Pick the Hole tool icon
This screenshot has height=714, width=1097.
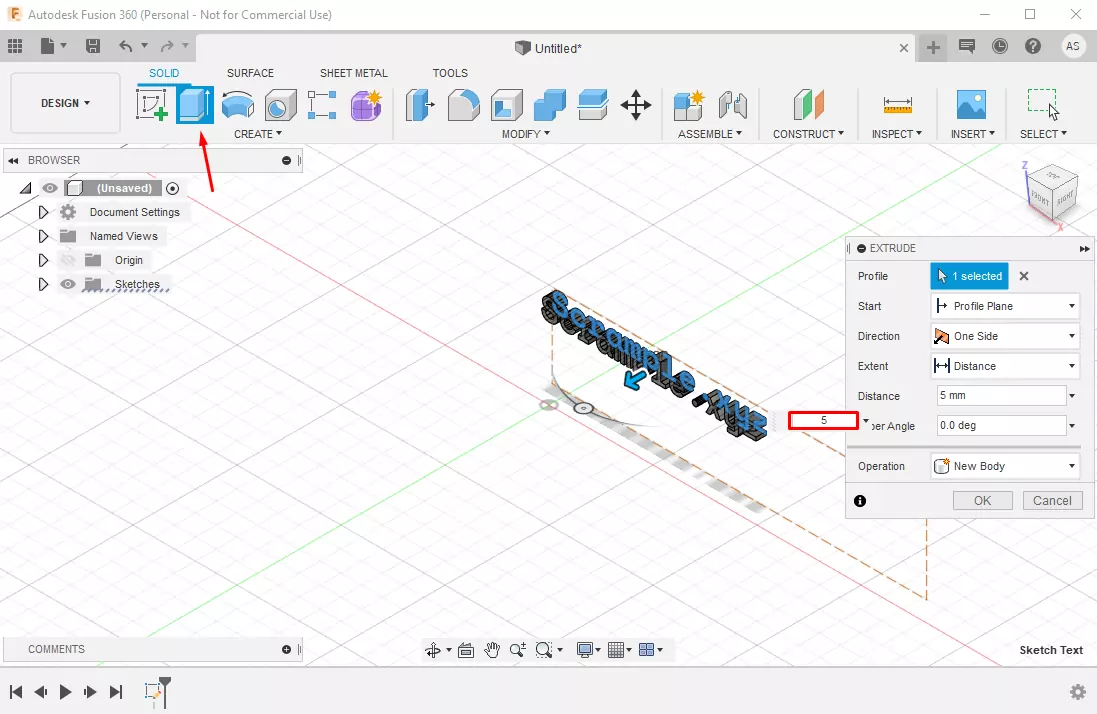pyautogui.click(x=281, y=105)
